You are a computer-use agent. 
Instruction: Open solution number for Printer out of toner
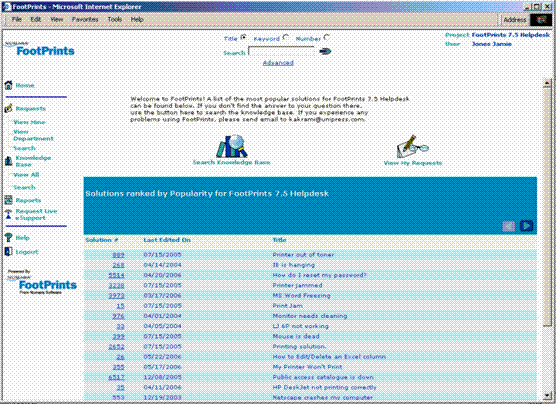tap(118, 255)
